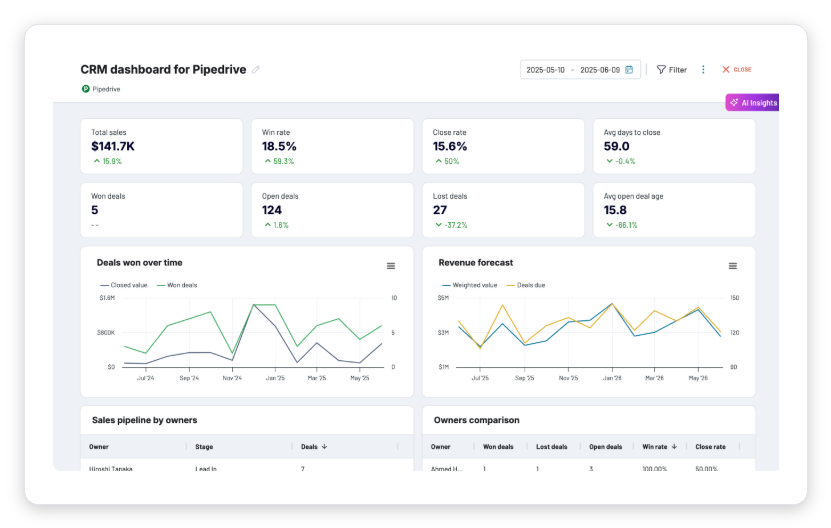Click the Open deals column header

[x=606, y=447]
